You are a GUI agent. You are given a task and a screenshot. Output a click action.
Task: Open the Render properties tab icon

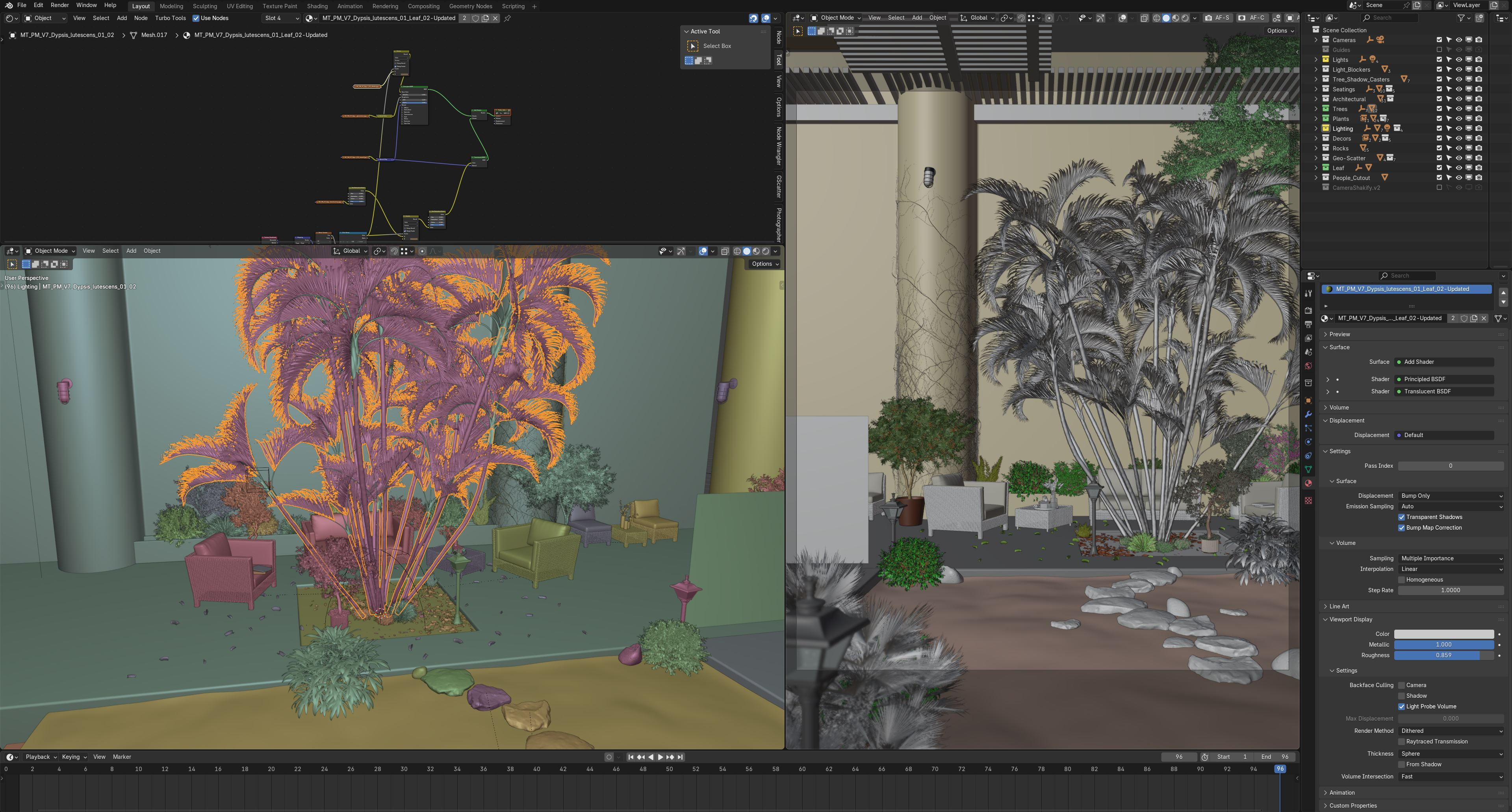1308,310
